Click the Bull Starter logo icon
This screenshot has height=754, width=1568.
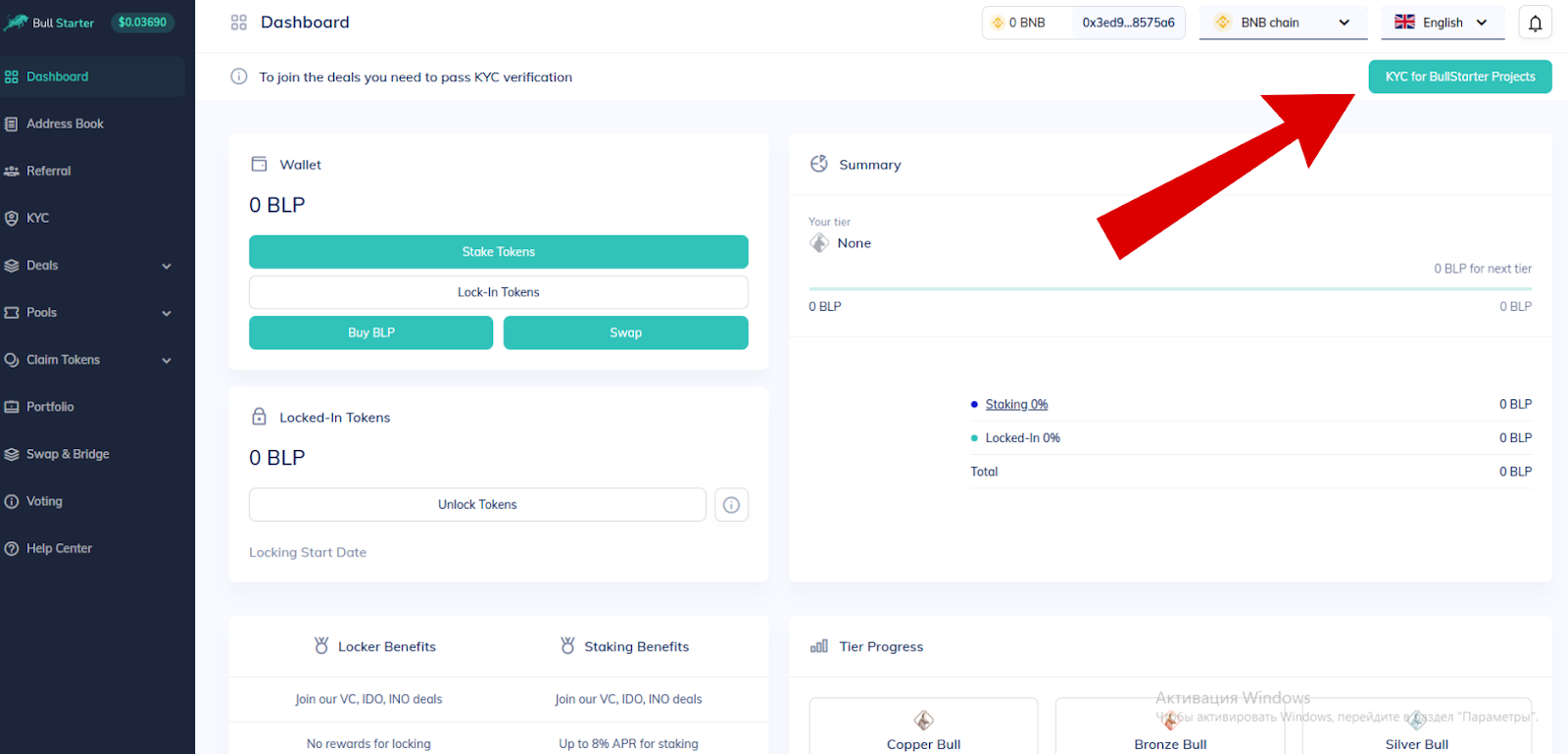[x=16, y=22]
